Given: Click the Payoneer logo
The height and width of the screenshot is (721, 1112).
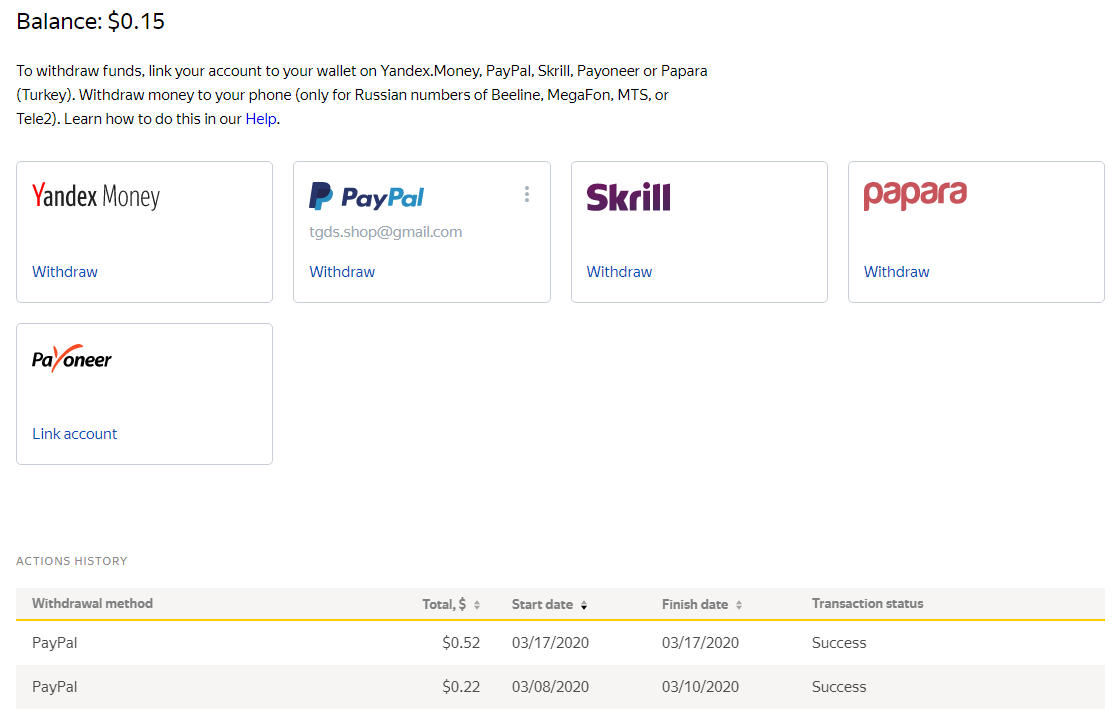Looking at the screenshot, I should 72,359.
